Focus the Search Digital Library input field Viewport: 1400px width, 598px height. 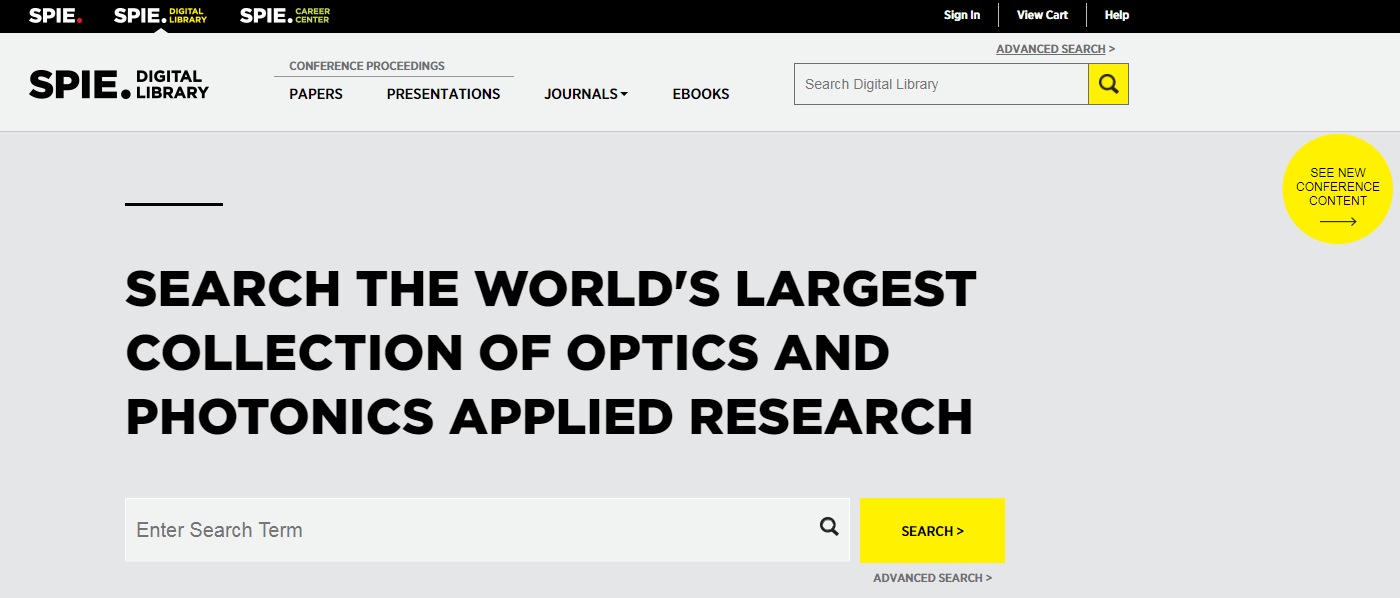click(941, 84)
